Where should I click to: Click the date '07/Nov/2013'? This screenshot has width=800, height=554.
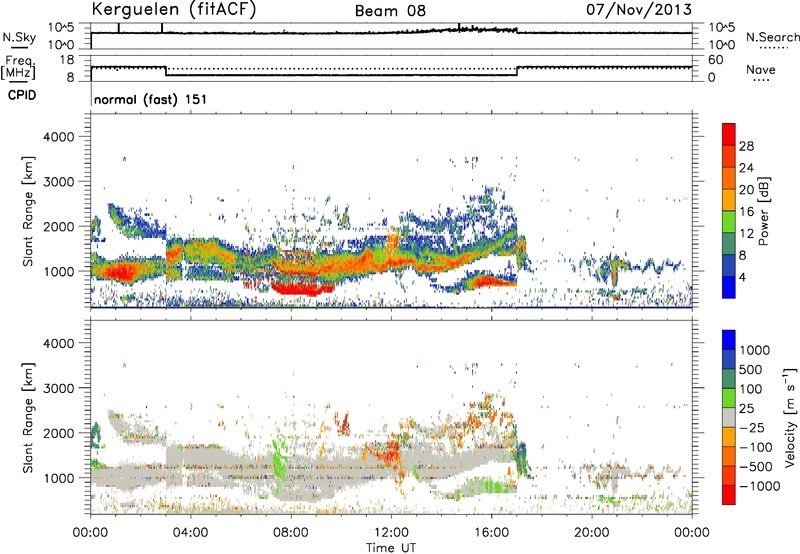639,9
